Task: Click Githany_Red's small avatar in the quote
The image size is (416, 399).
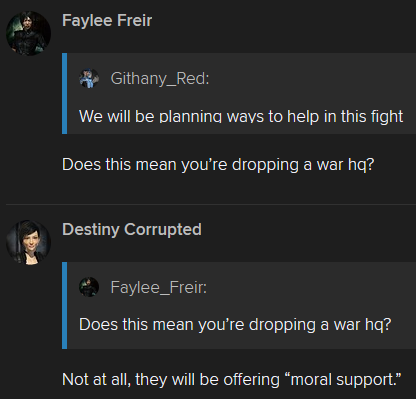Action: [89, 79]
